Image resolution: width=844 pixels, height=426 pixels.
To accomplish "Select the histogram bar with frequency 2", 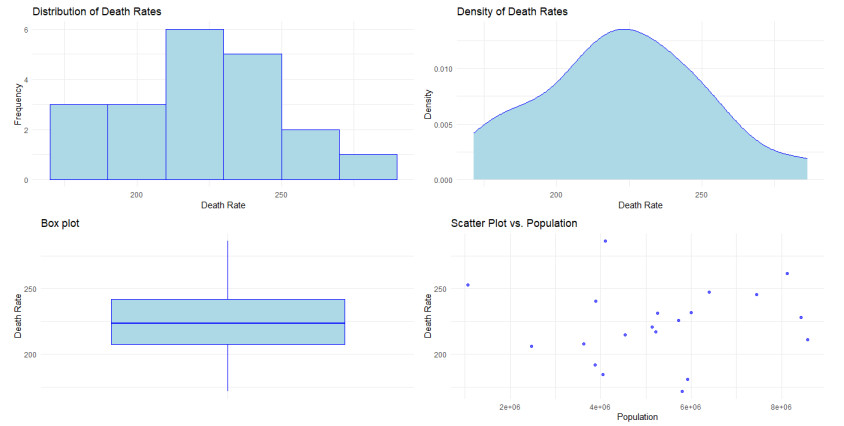I will [310, 155].
